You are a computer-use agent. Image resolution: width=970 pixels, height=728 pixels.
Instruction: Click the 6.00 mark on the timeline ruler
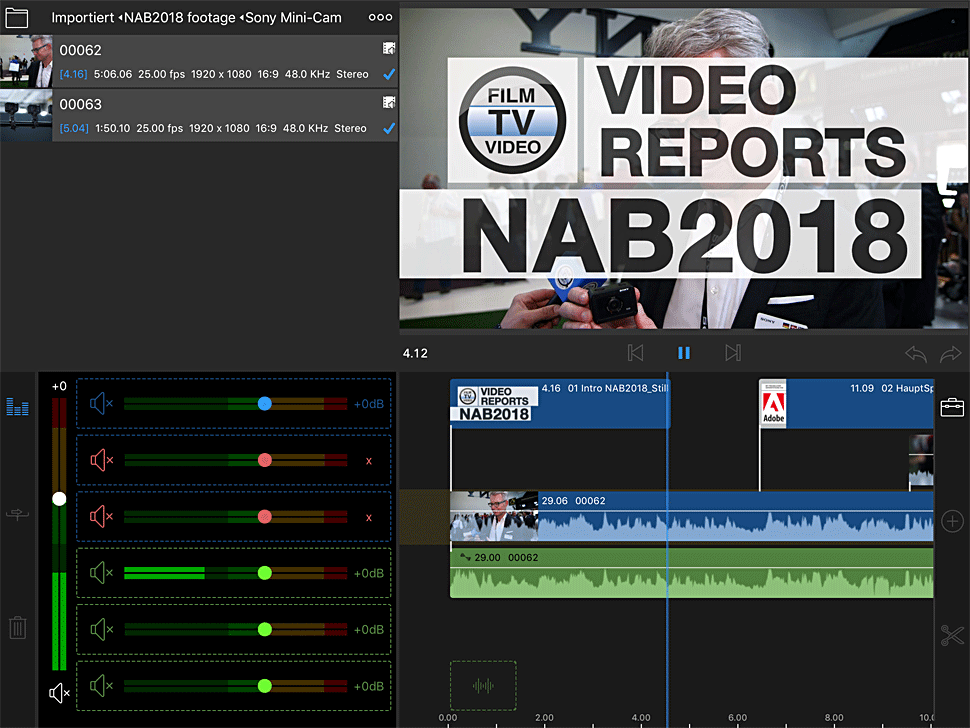[737, 717]
